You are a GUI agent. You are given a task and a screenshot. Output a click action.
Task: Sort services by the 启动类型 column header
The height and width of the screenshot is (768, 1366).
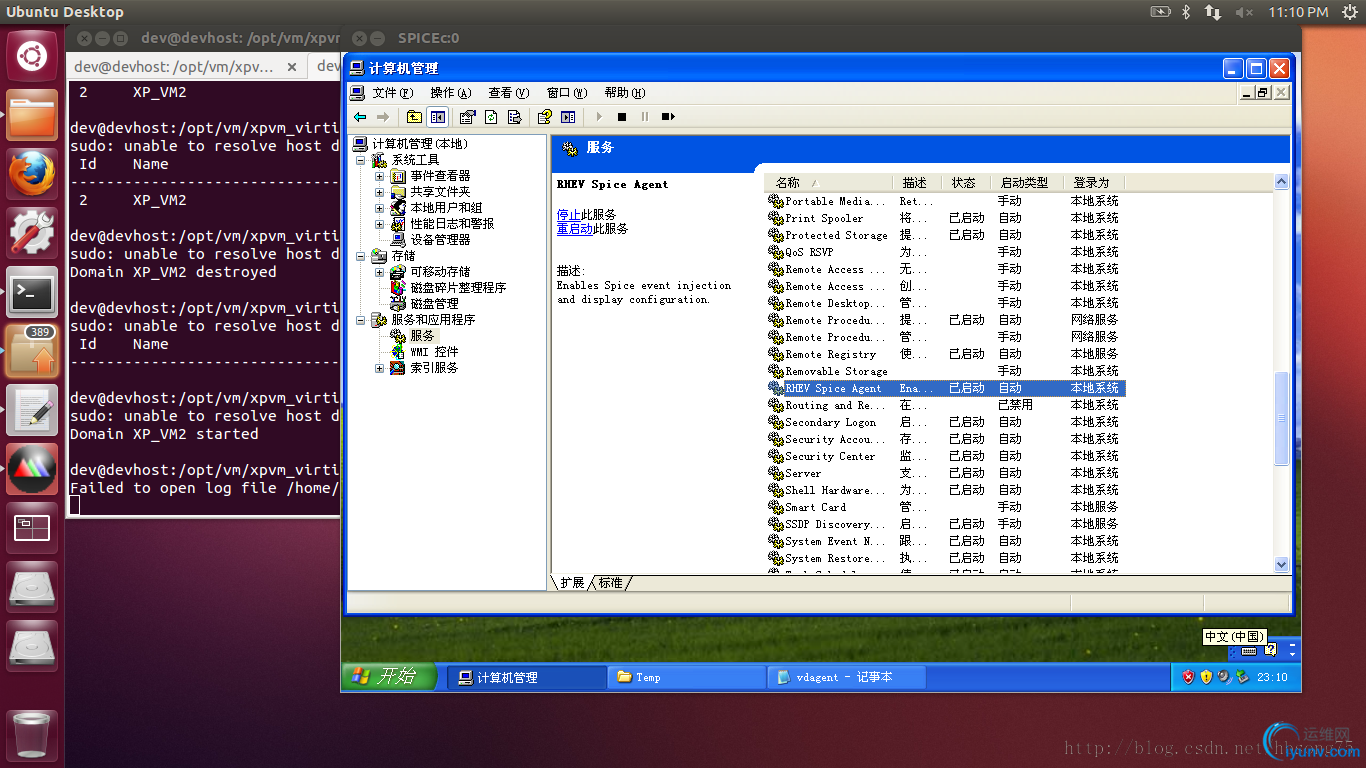(1027, 183)
